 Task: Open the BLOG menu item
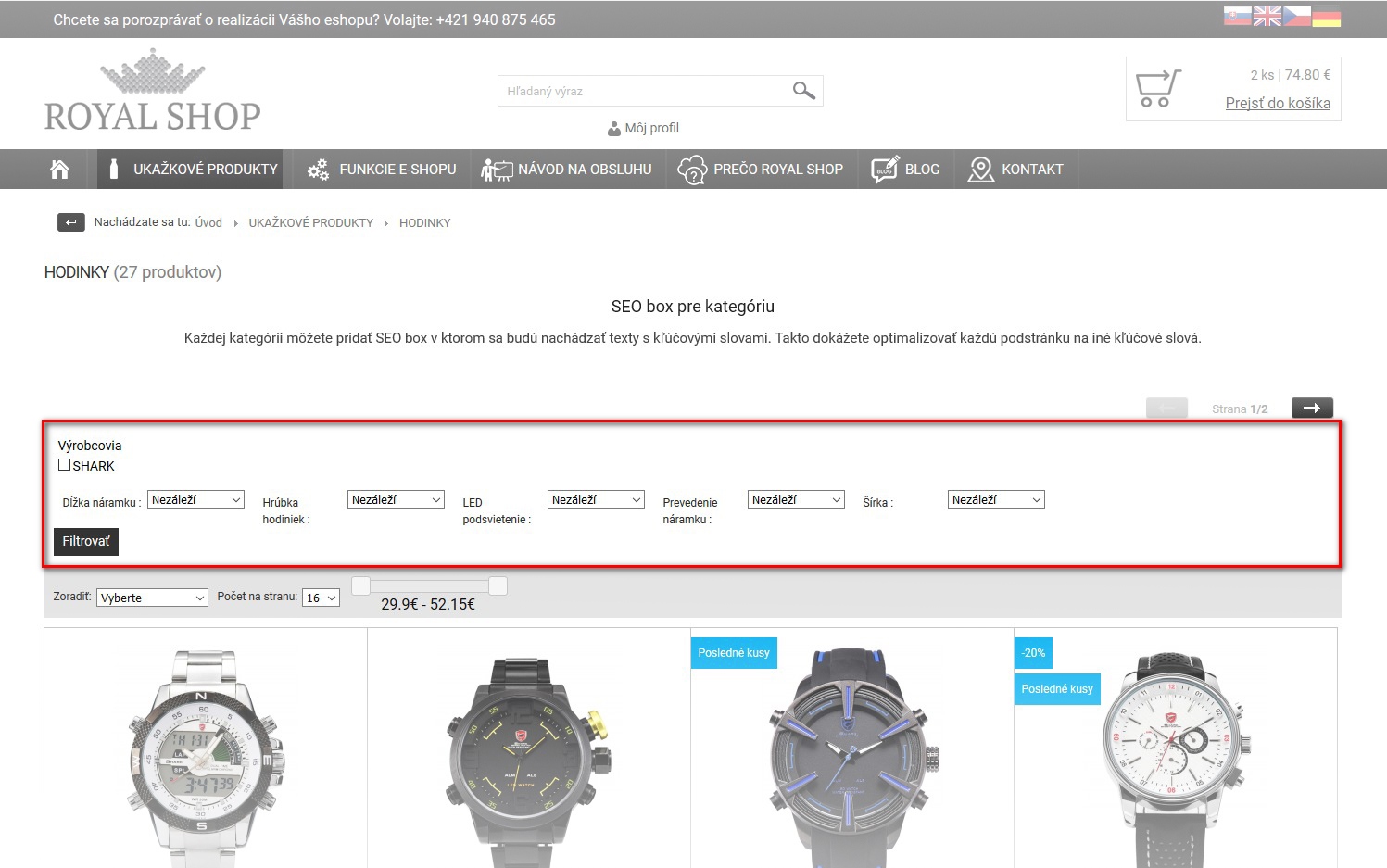click(x=906, y=170)
